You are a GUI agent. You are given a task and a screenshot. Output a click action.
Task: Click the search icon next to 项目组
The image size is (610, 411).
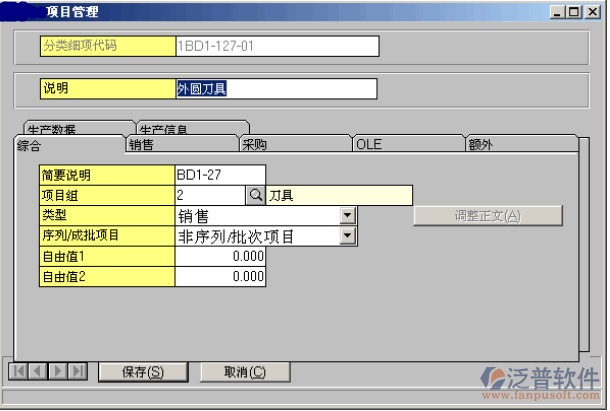click(x=255, y=195)
